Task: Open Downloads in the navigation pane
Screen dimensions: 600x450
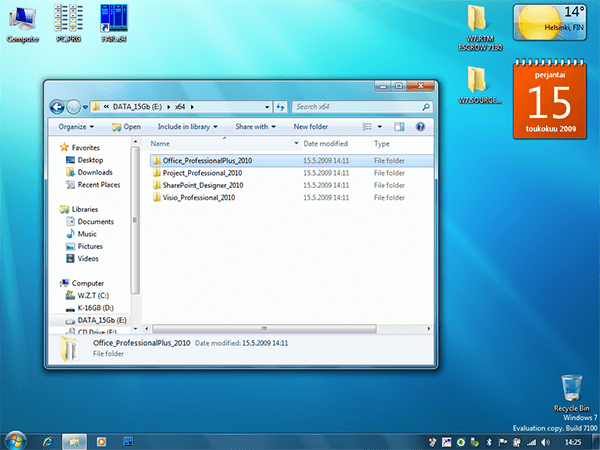Action: click(90, 172)
